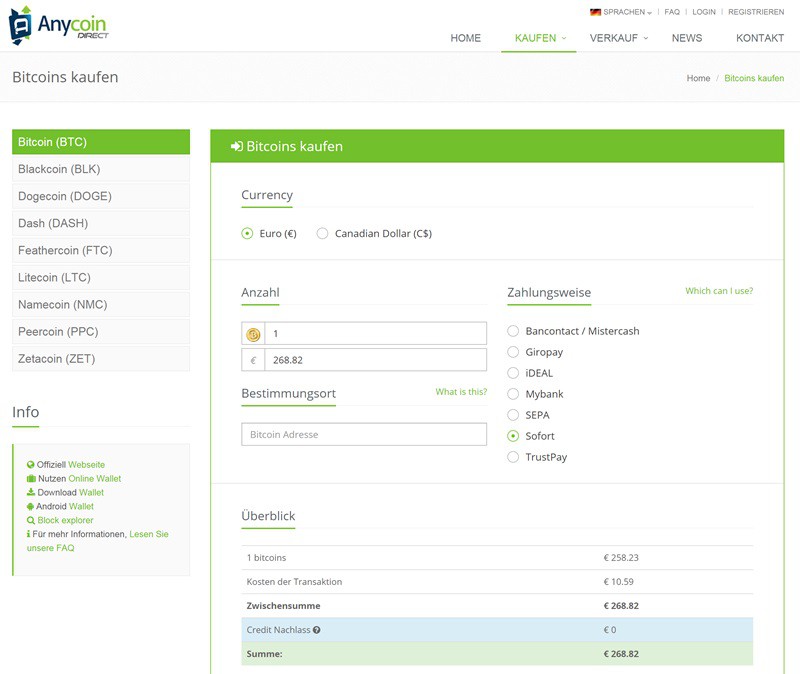800x674 pixels.
Task: Click the download icon beside Download Wallet
Action: click(31, 493)
